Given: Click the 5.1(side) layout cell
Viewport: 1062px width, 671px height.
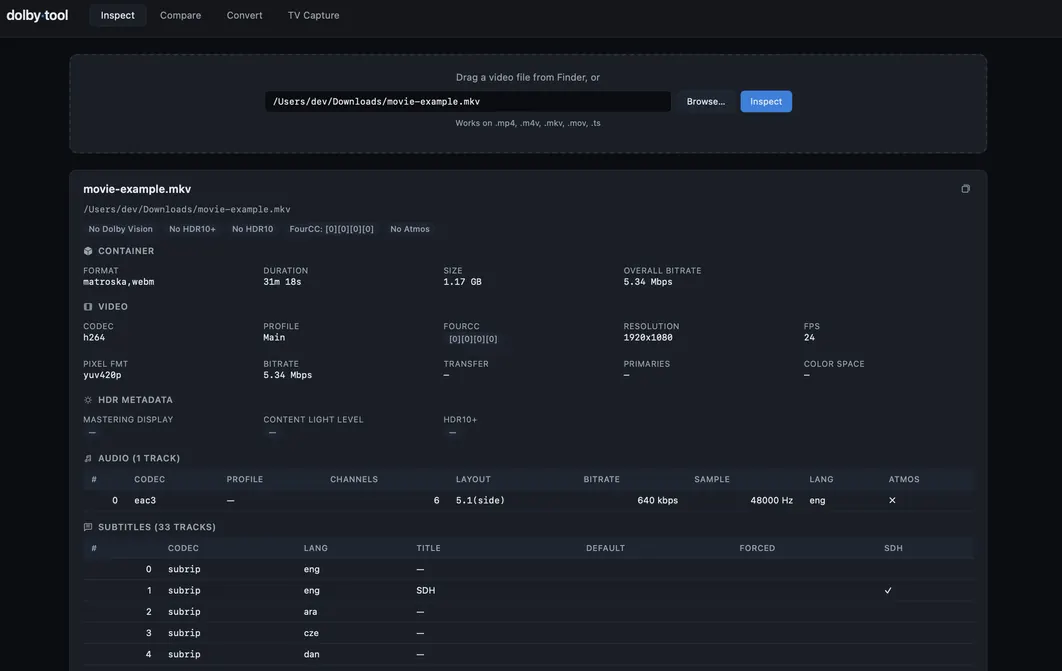Looking at the screenshot, I should [x=480, y=500].
